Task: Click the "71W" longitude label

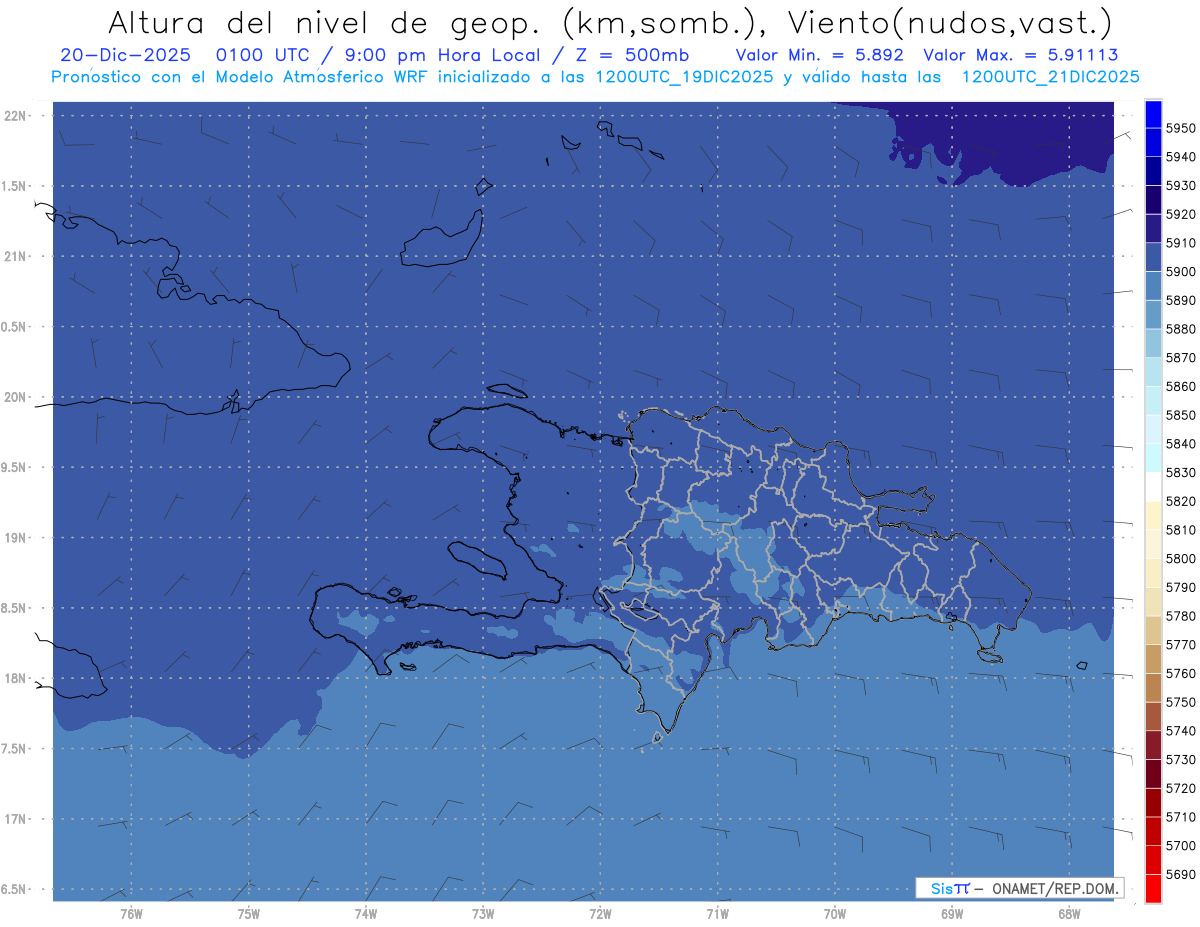Action: point(717,913)
